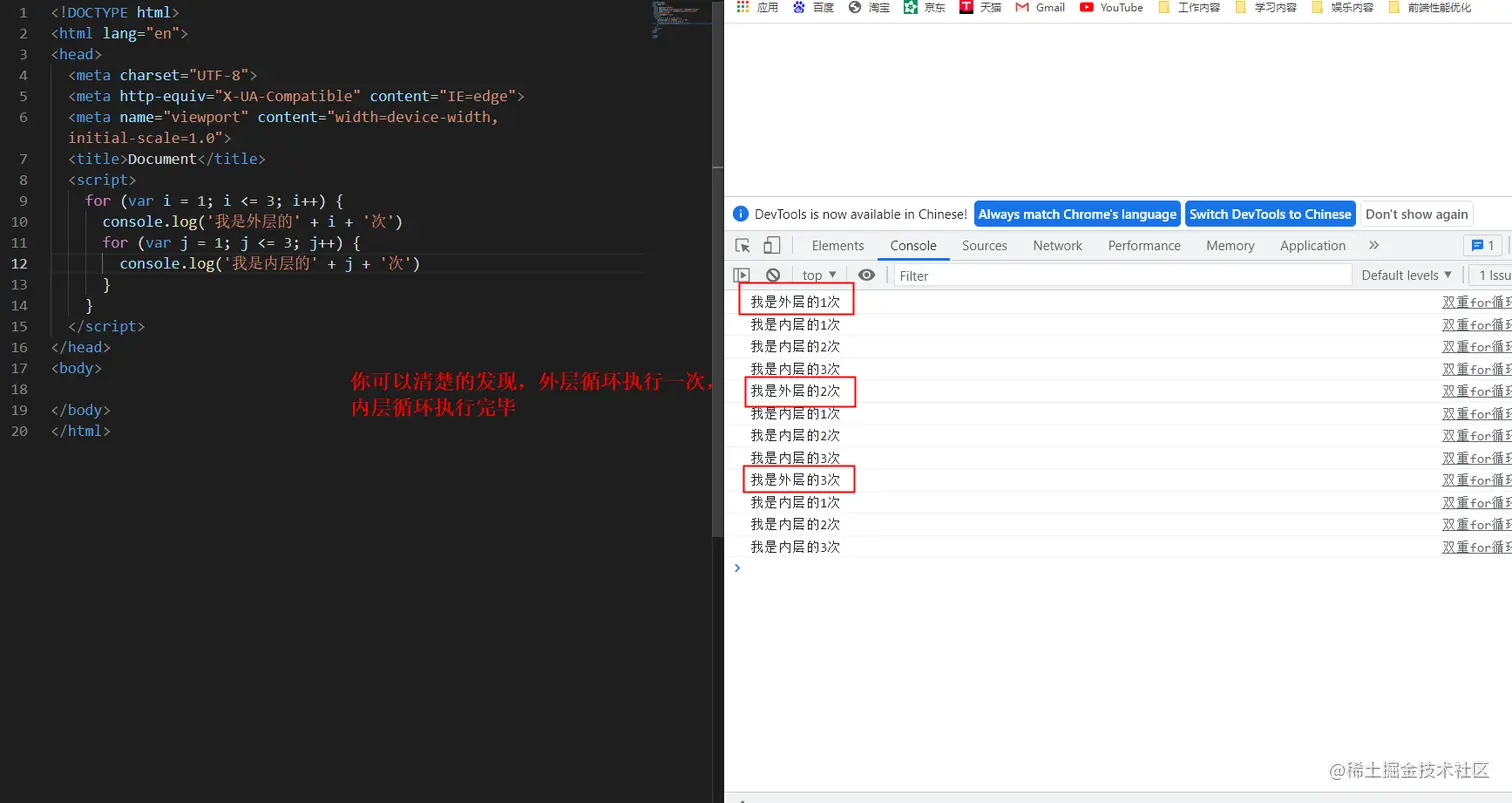
Task: Clear the console with the clear icon
Action: coord(773,275)
